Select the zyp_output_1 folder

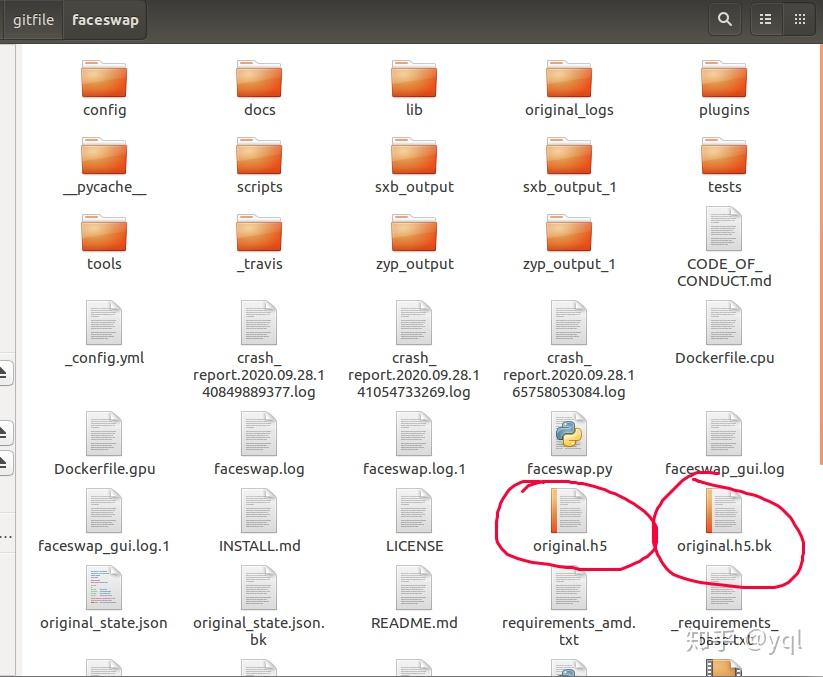(x=569, y=233)
